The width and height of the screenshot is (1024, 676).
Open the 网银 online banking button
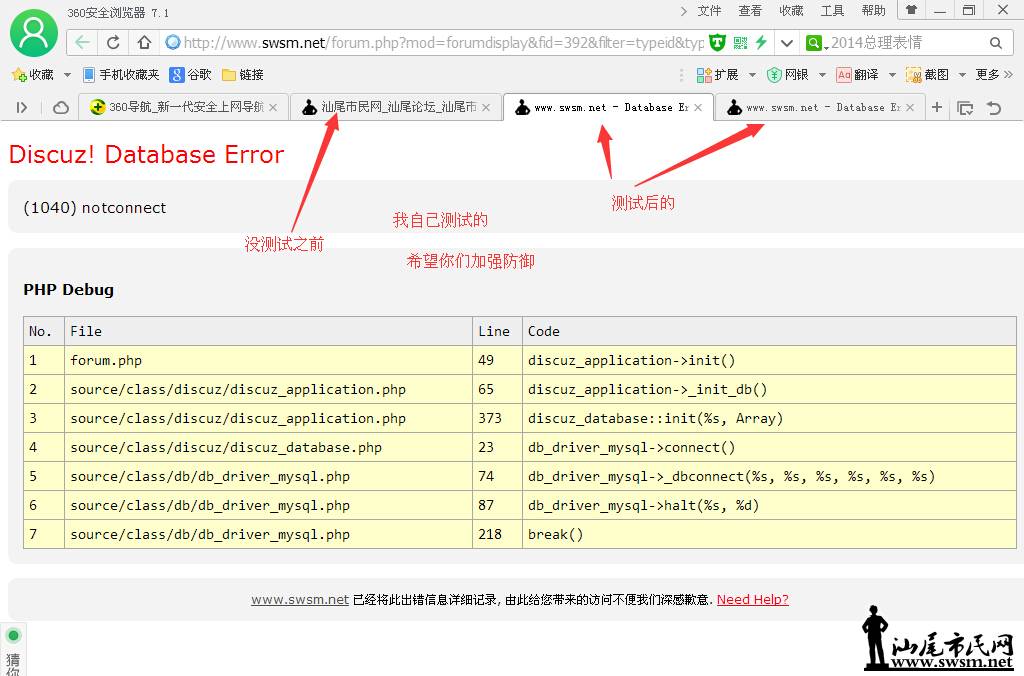(x=788, y=74)
